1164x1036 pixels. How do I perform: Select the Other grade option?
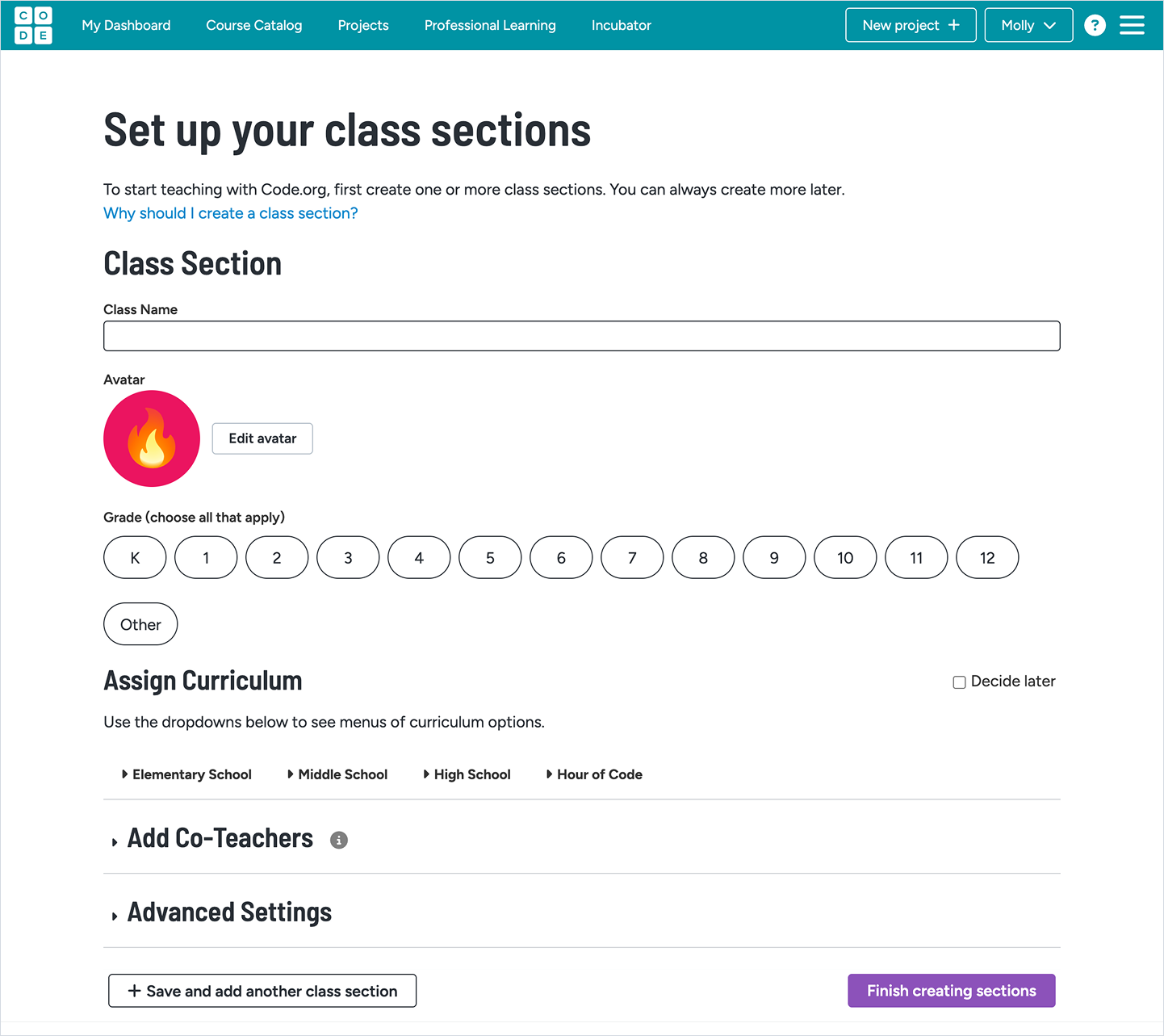click(140, 624)
